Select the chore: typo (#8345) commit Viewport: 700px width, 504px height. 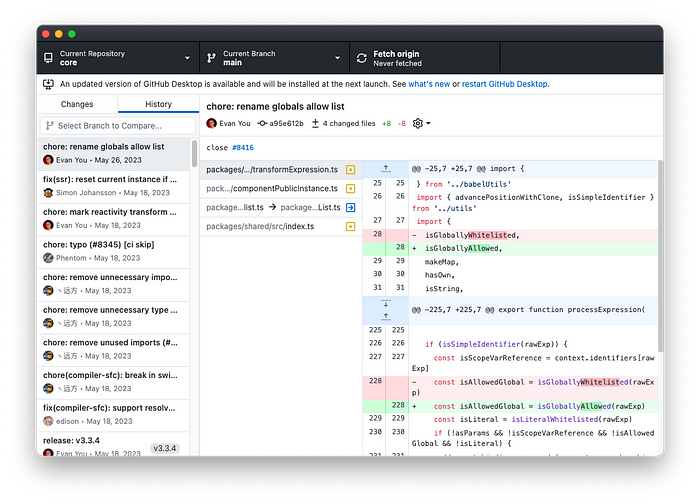[x=114, y=251]
